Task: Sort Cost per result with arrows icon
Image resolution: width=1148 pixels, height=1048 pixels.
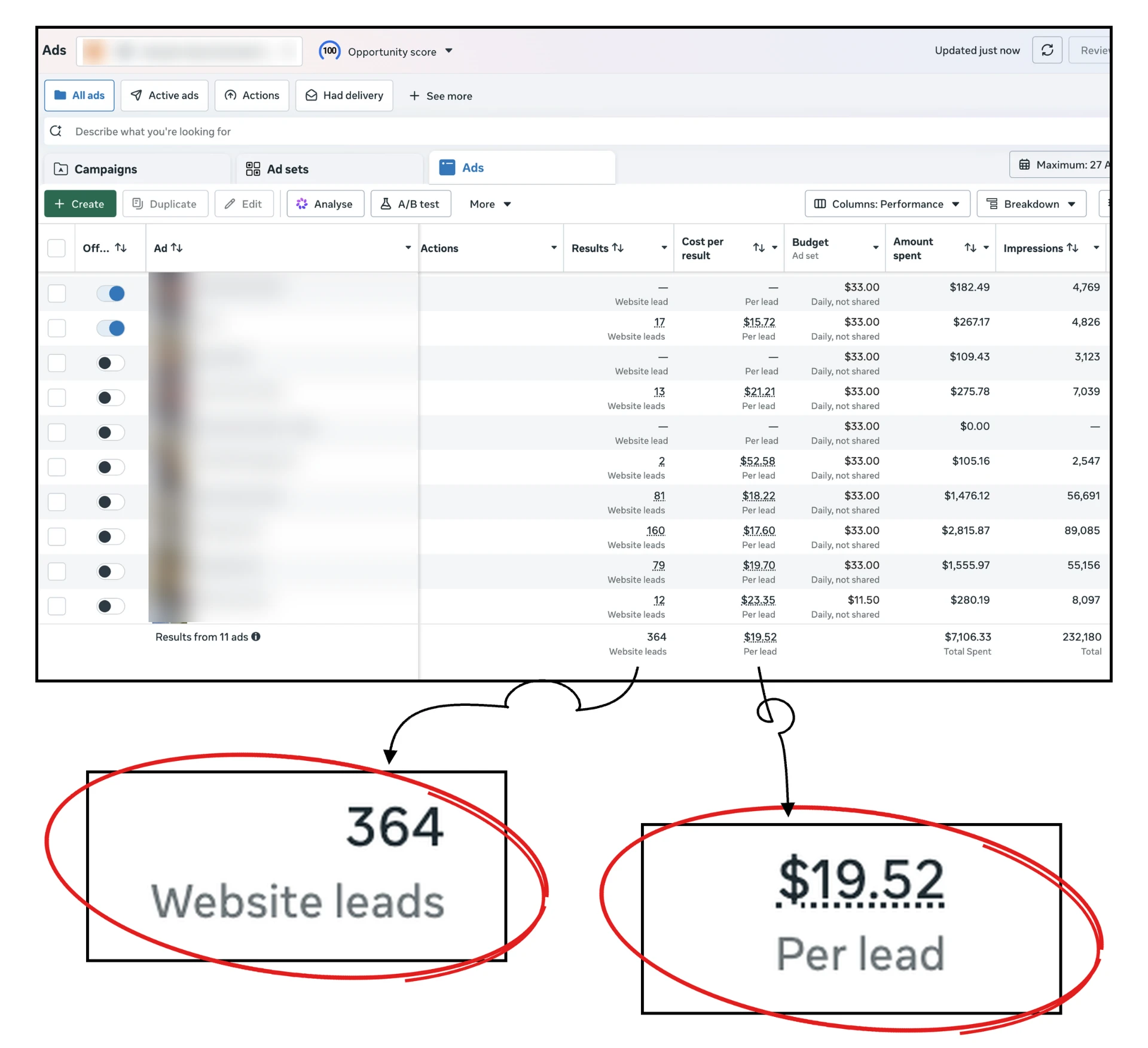Action: tap(759, 248)
